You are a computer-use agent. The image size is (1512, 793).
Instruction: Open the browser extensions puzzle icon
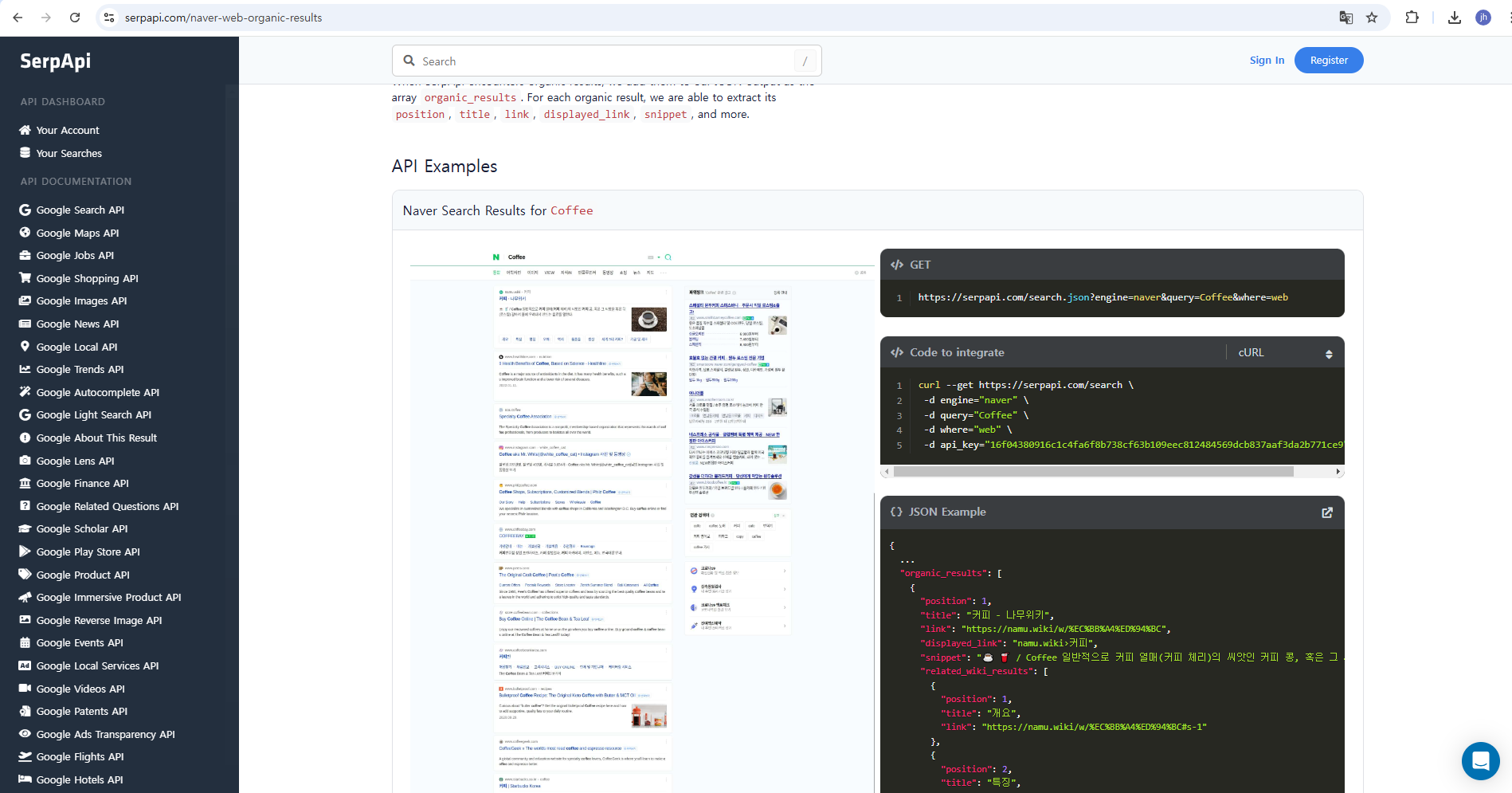pos(1412,18)
